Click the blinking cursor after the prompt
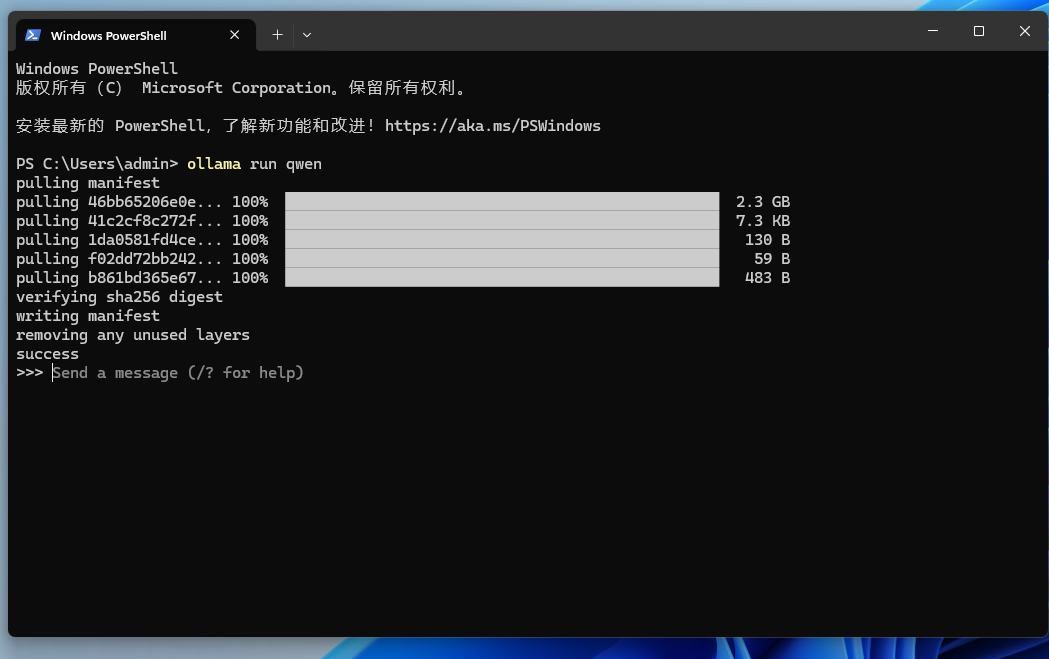1049x659 pixels. (x=54, y=372)
